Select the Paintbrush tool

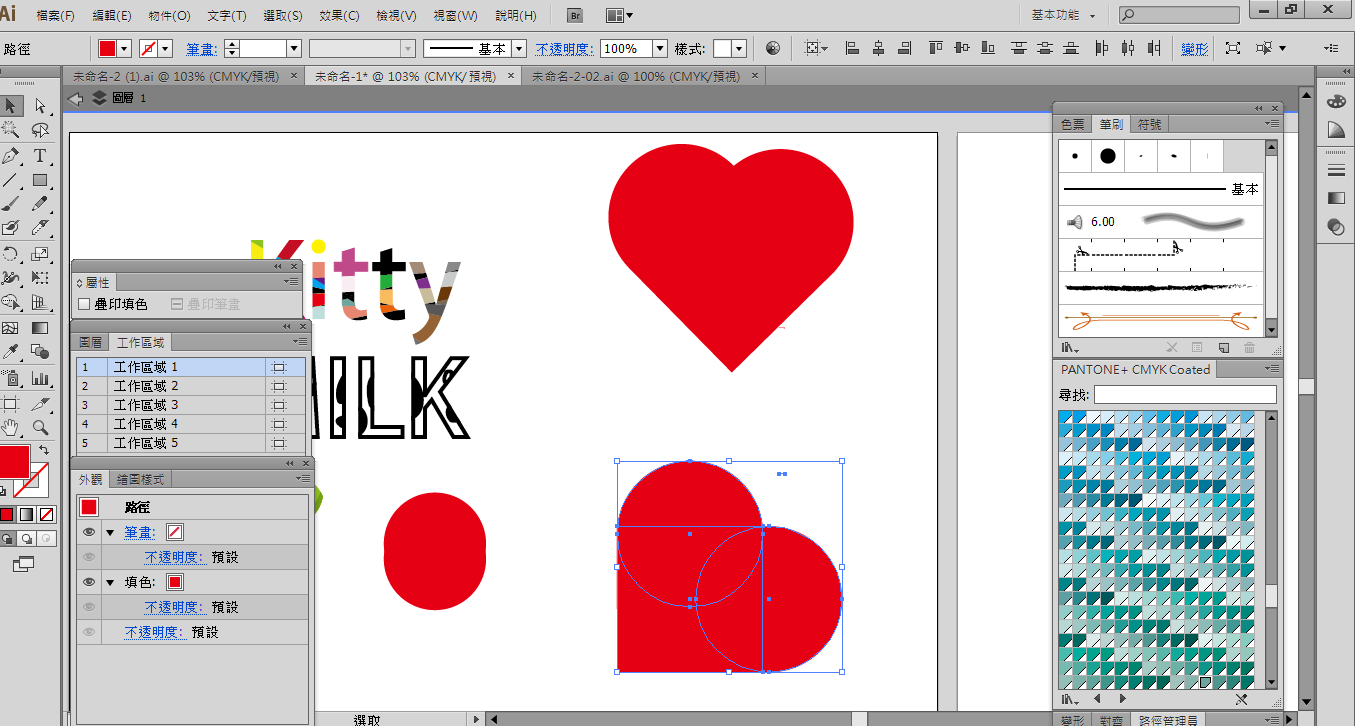[x=11, y=204]
